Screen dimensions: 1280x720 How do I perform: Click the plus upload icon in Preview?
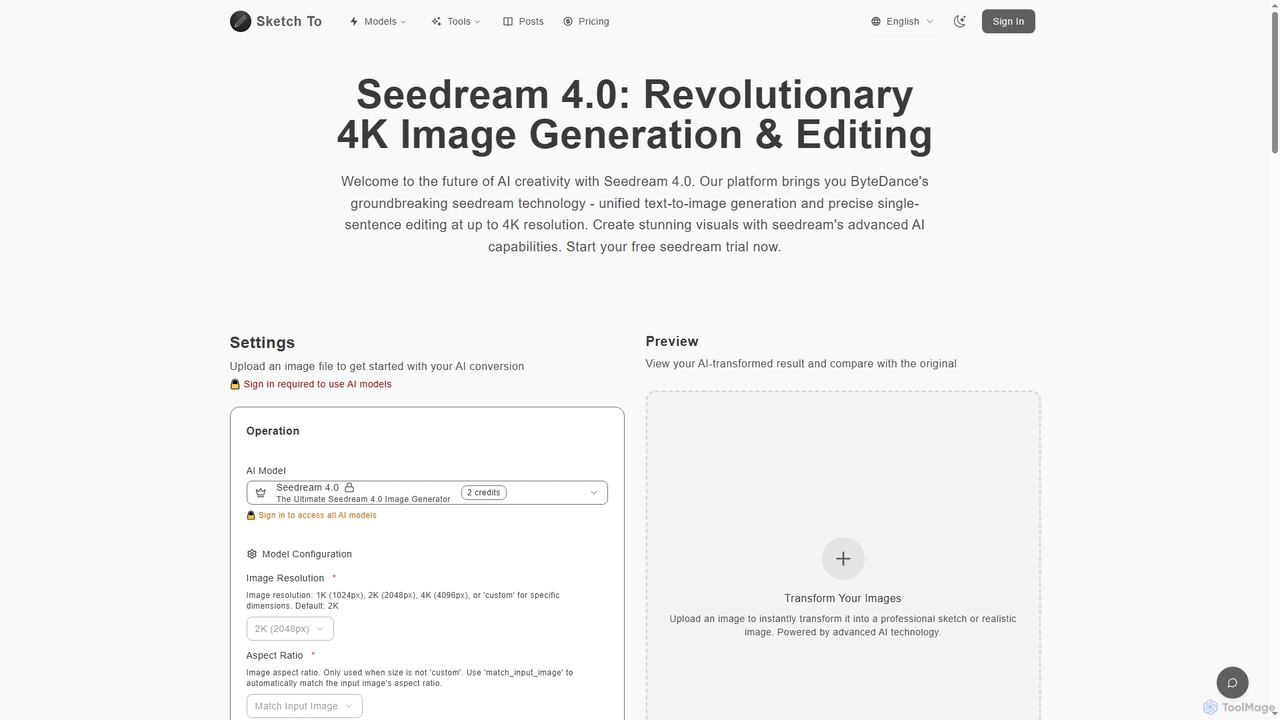coord(843,558)
